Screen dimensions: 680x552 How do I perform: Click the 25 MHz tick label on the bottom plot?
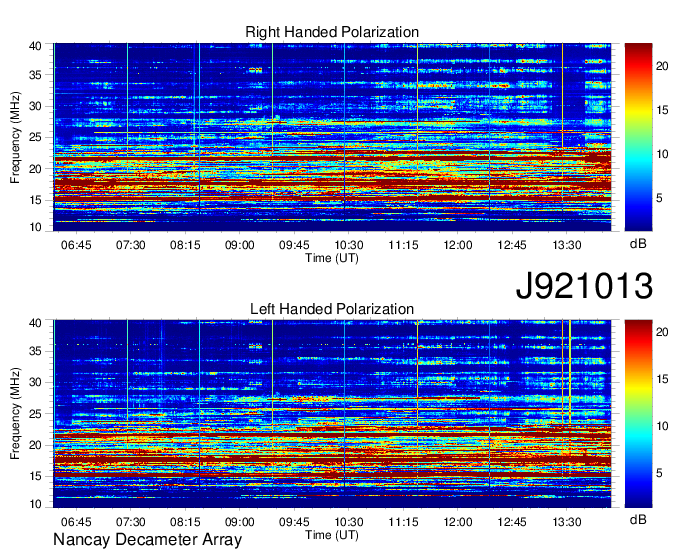(35, 414)
